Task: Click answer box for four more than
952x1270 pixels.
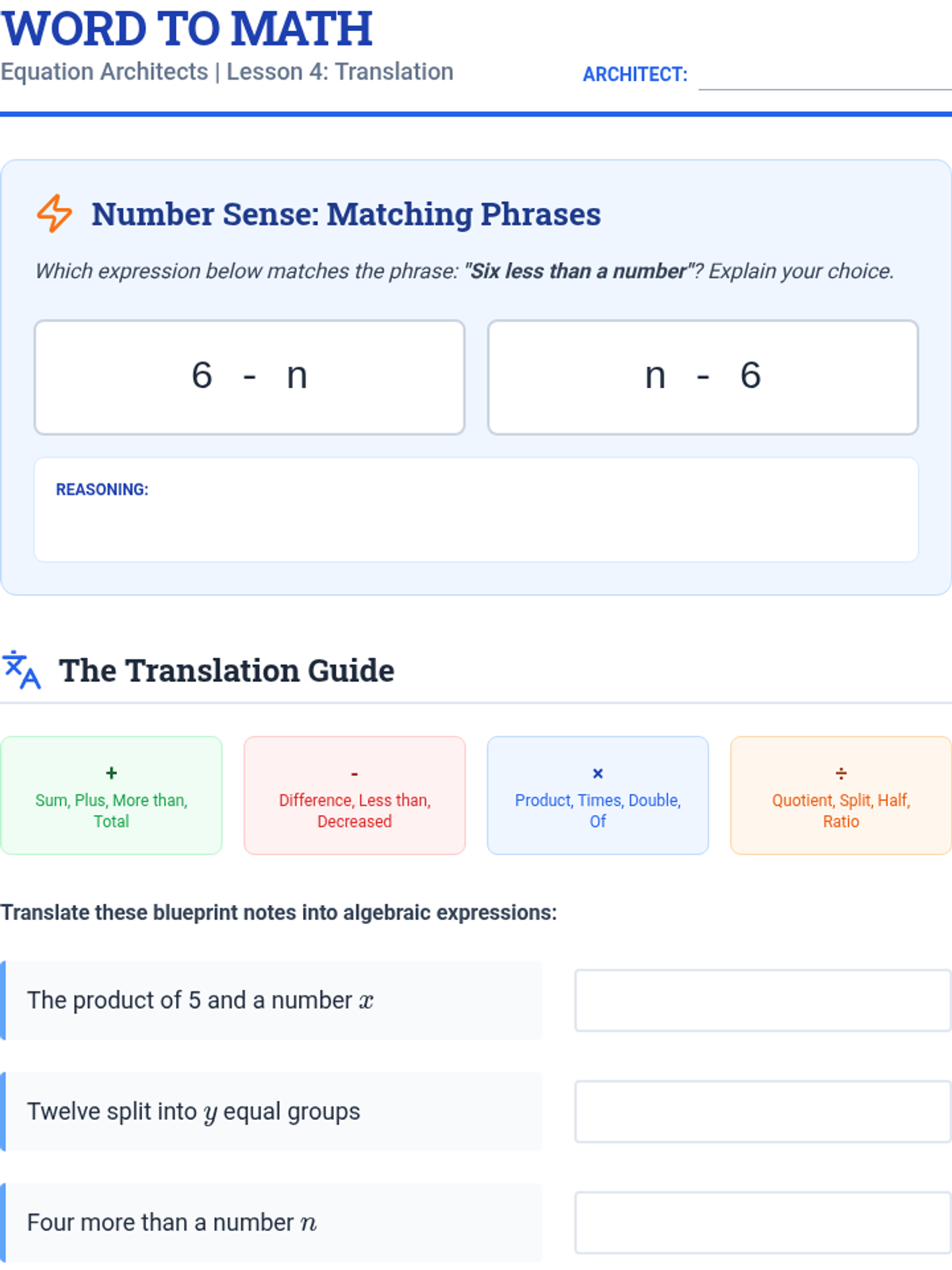Action: [x=762, y=1222]
